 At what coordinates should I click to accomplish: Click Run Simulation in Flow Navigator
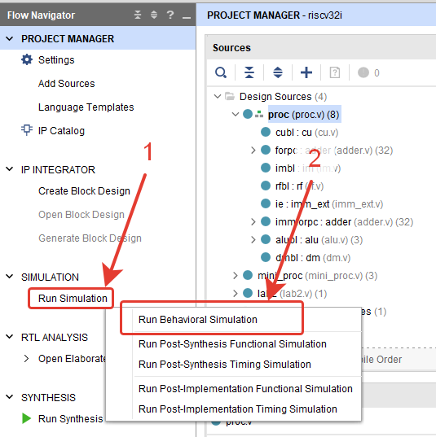[x=73, y=298]
